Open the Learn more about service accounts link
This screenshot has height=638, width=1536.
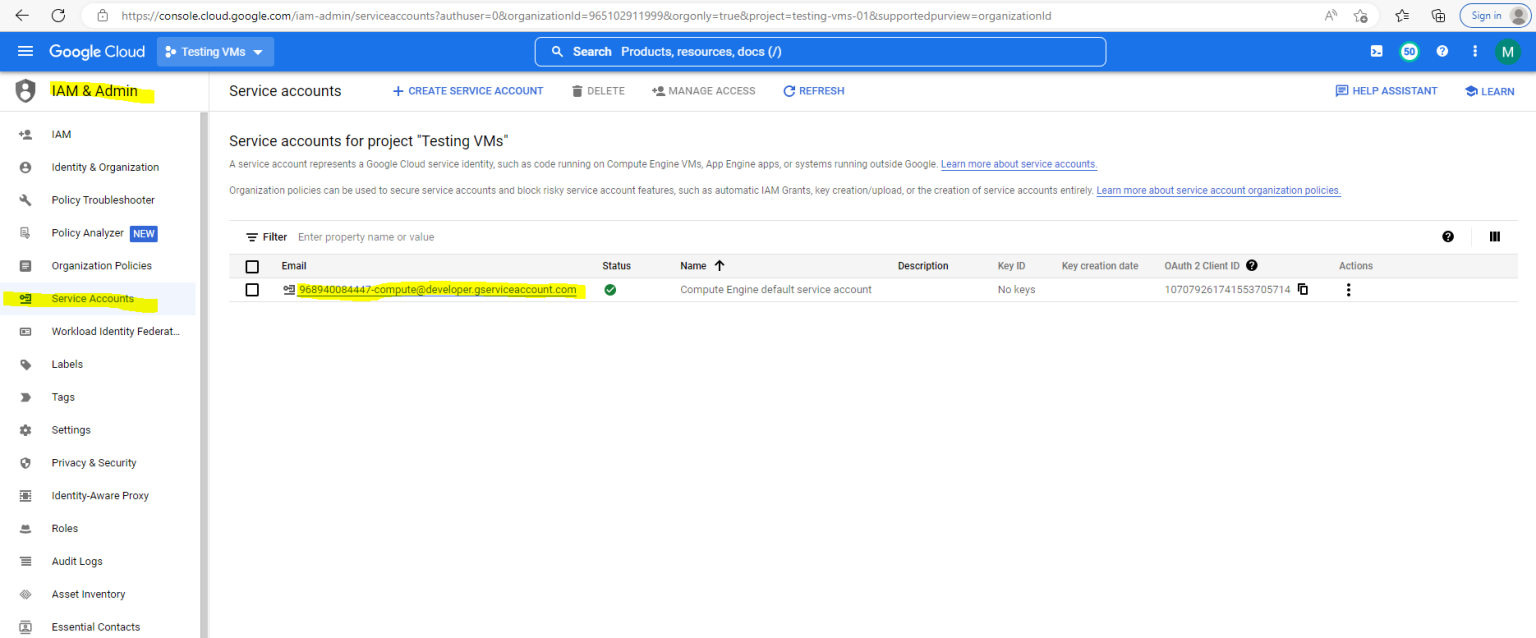pyautogui.click(x=1018, y=164)
